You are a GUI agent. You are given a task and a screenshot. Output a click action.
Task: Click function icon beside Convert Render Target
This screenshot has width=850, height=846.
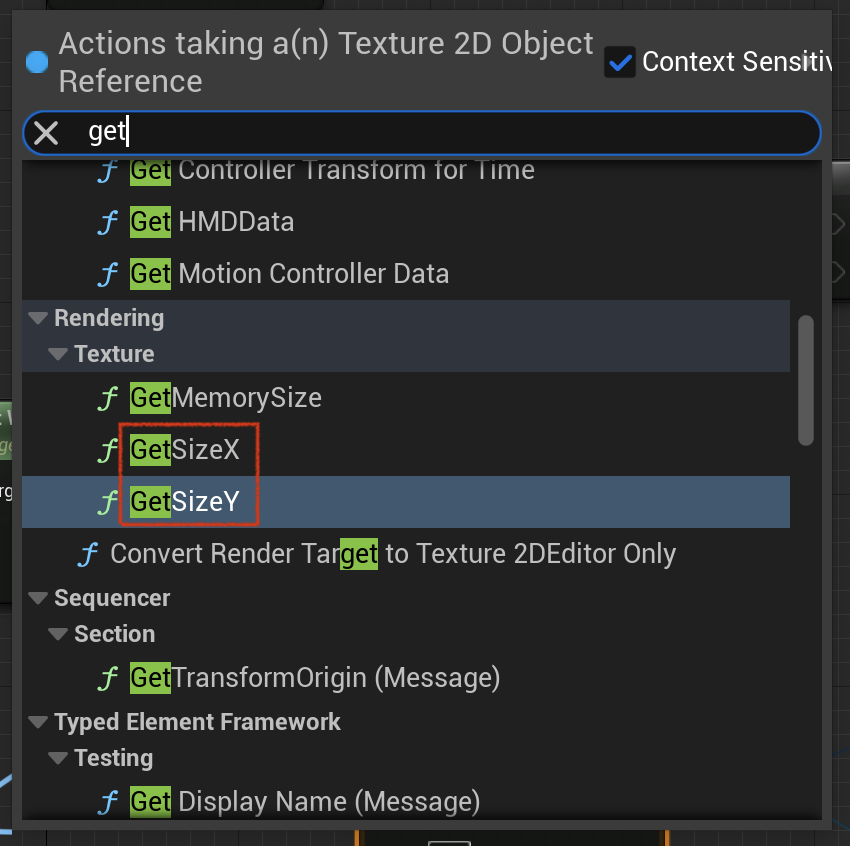(x=88, y=554)
